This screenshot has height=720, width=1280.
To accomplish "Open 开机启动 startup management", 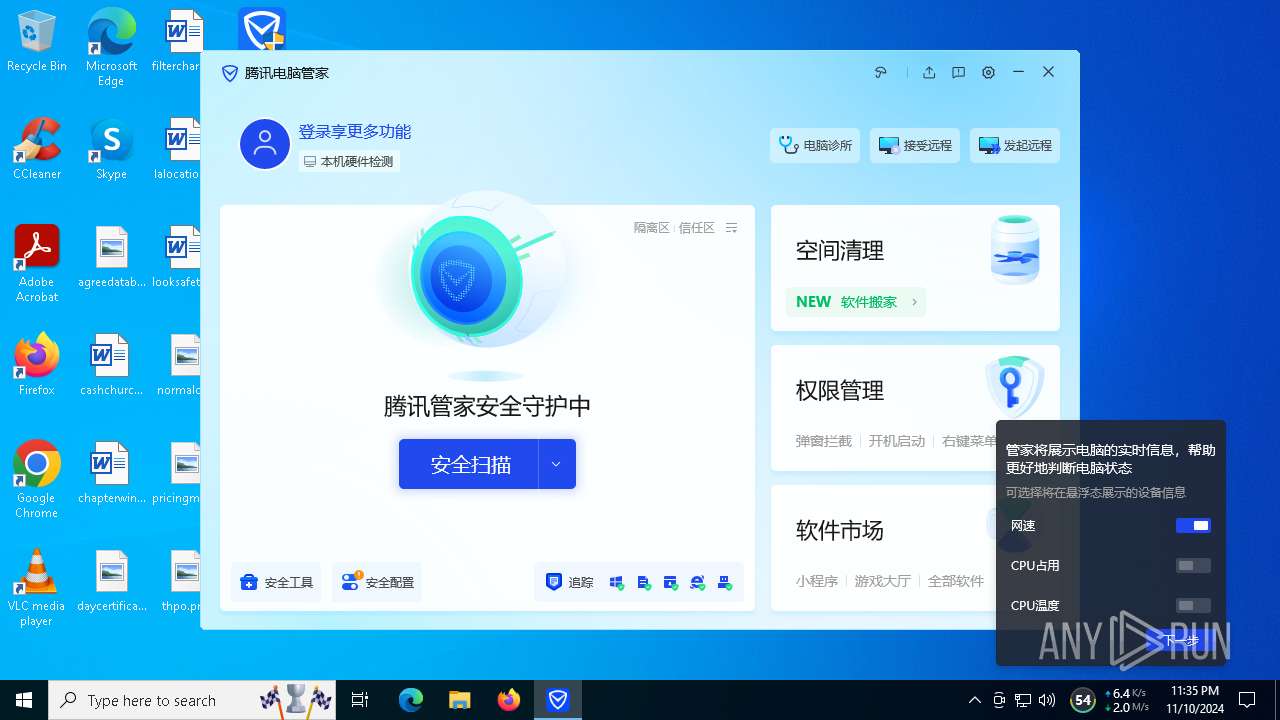I will click(897, 441).
